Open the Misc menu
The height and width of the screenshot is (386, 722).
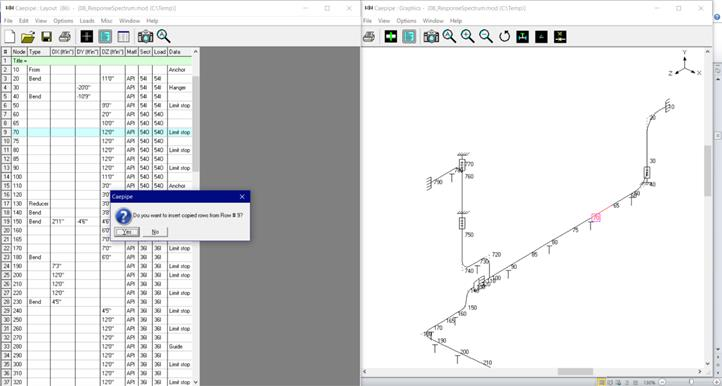[x=106, y=21]
